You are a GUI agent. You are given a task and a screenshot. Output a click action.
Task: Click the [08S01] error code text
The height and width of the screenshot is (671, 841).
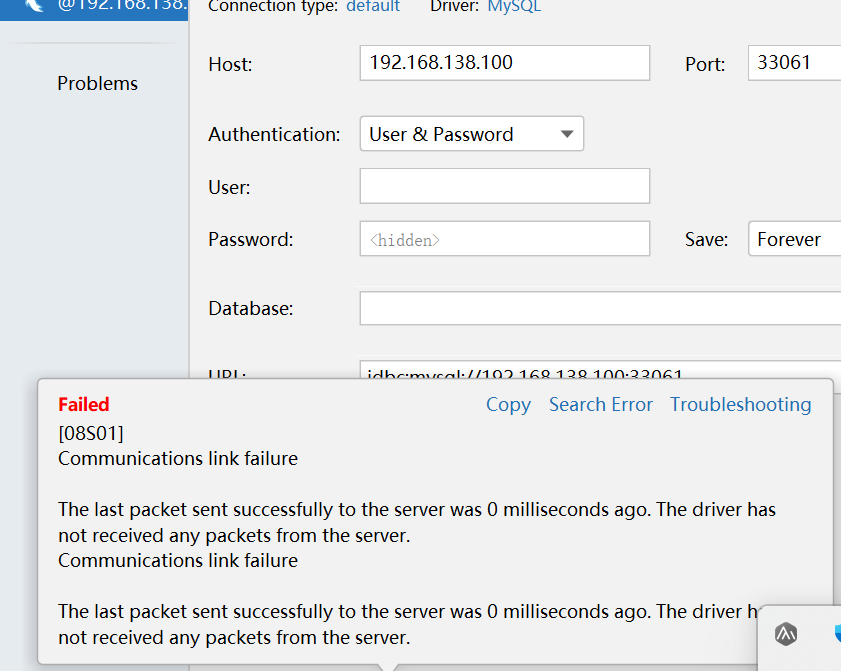point(91,432)
